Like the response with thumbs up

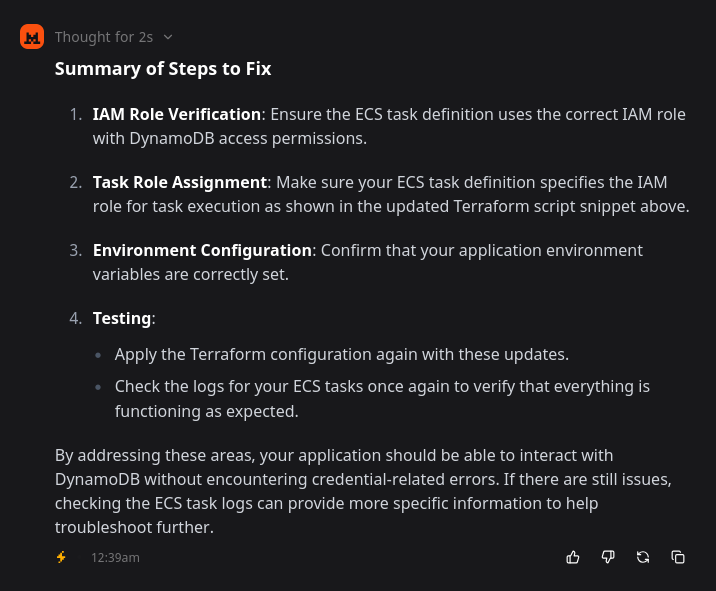(573, 557)
